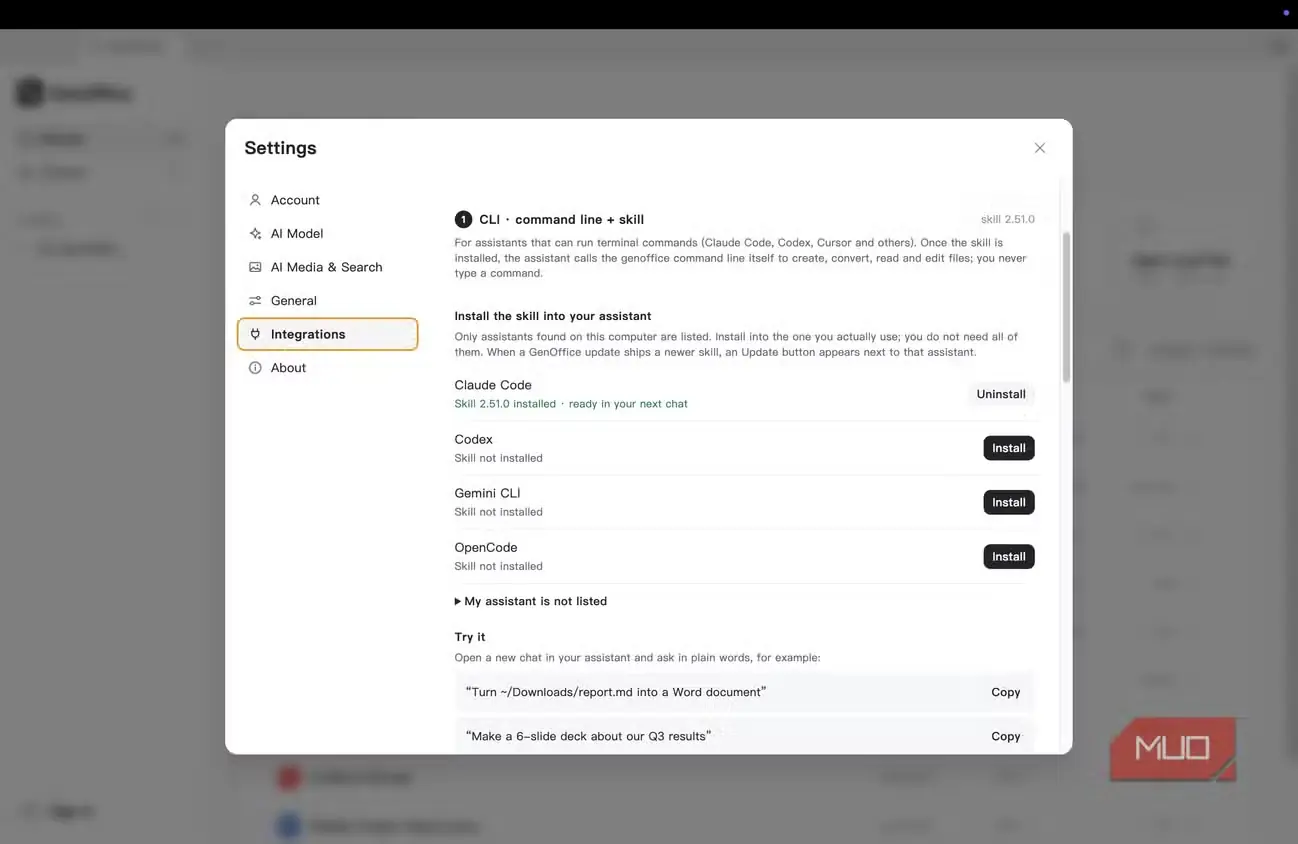Click the "Codex" assistant name
The height and width of the screenshot is (844, 1298).
474,439
